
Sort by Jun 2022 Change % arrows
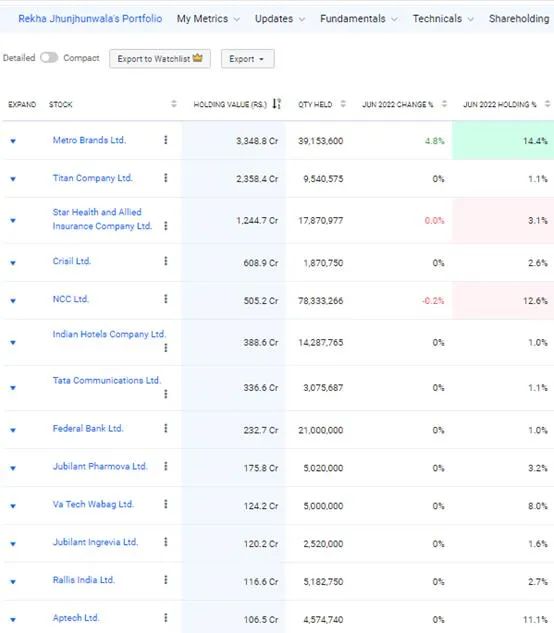click(444, 104)
